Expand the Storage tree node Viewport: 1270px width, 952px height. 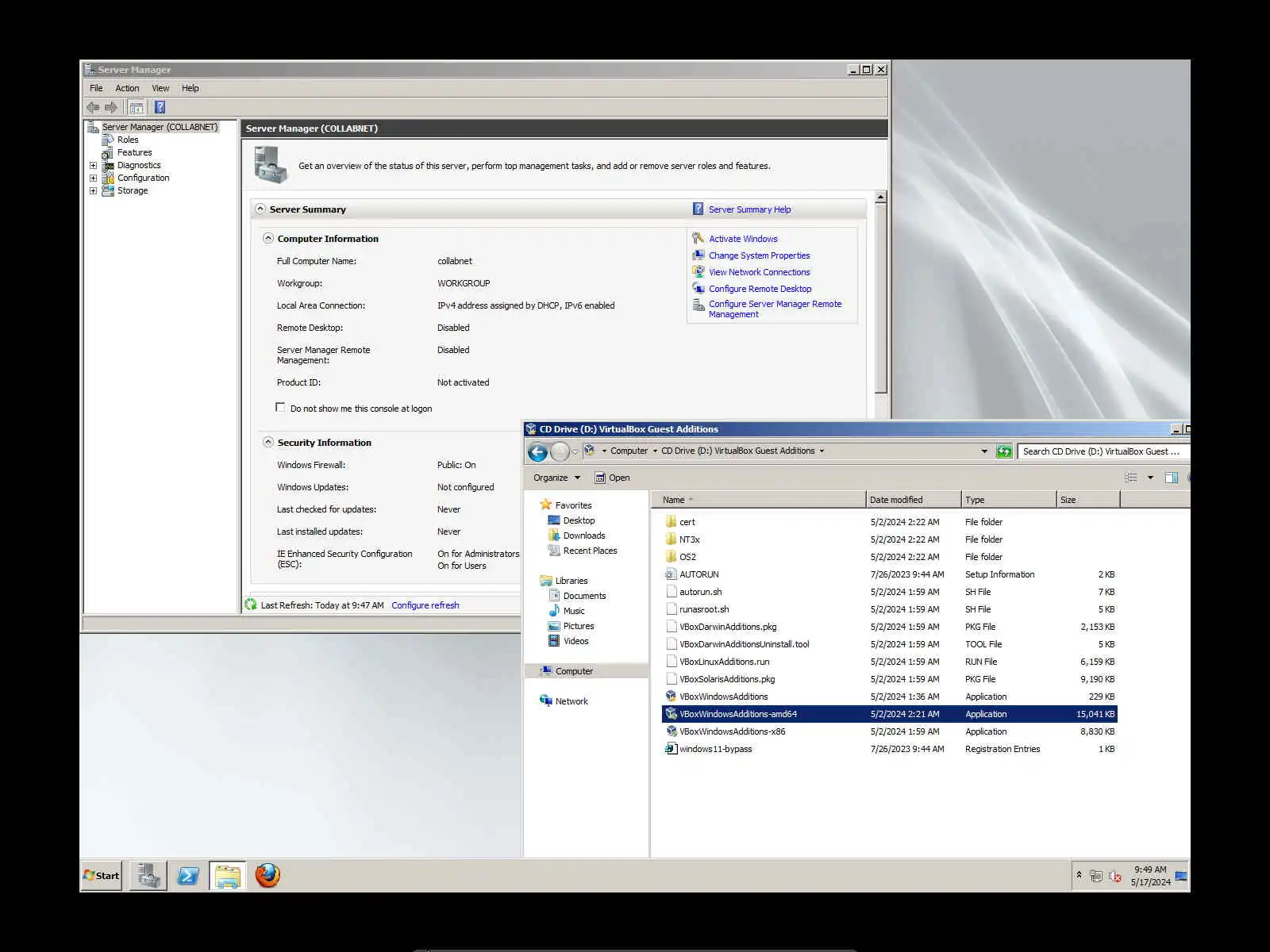click(94, 191)
